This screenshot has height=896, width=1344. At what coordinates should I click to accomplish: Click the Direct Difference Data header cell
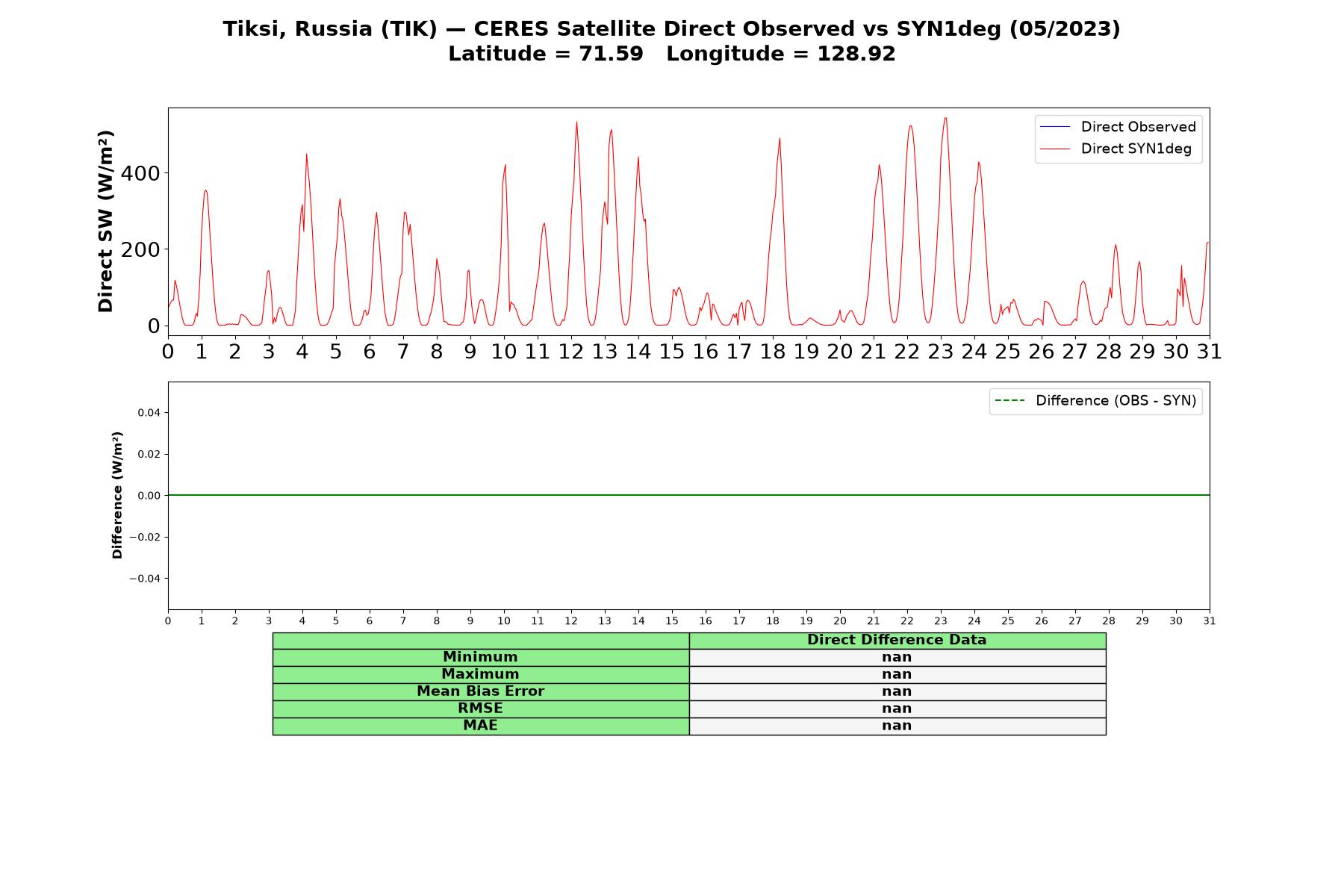(897, 640)
